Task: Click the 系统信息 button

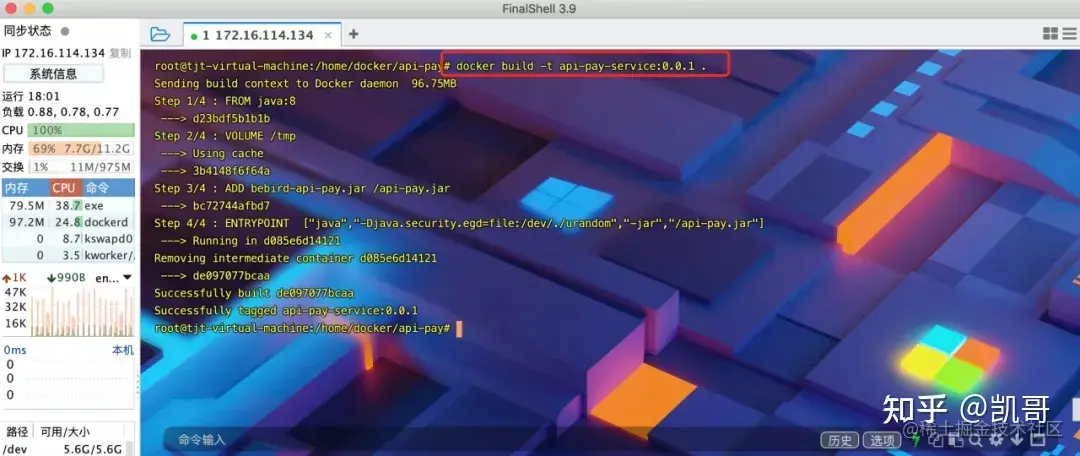Action: (53, 74)
